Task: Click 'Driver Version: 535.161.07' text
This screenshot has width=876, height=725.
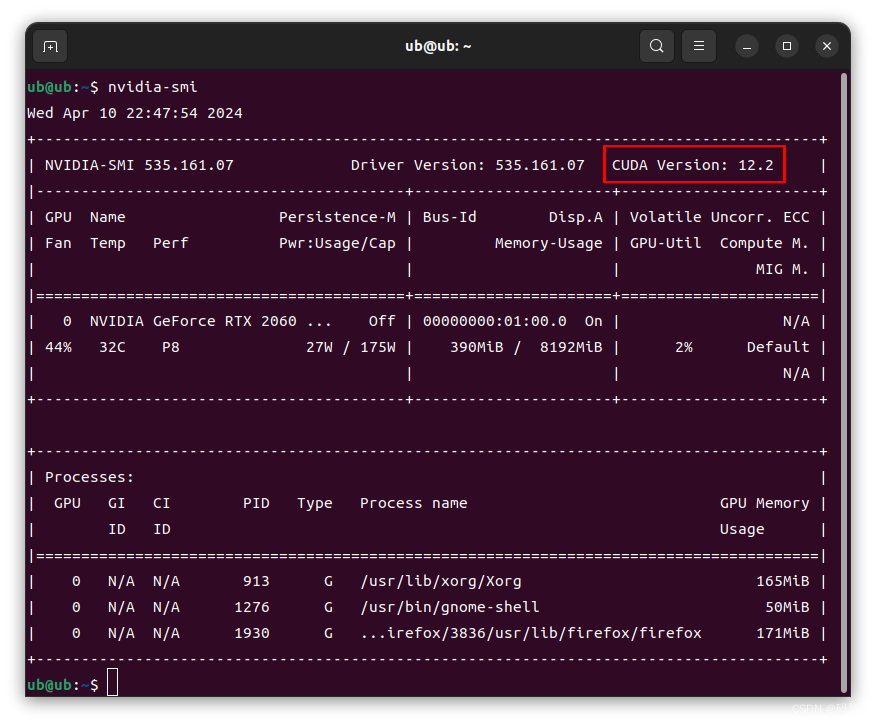Action: 468,165
